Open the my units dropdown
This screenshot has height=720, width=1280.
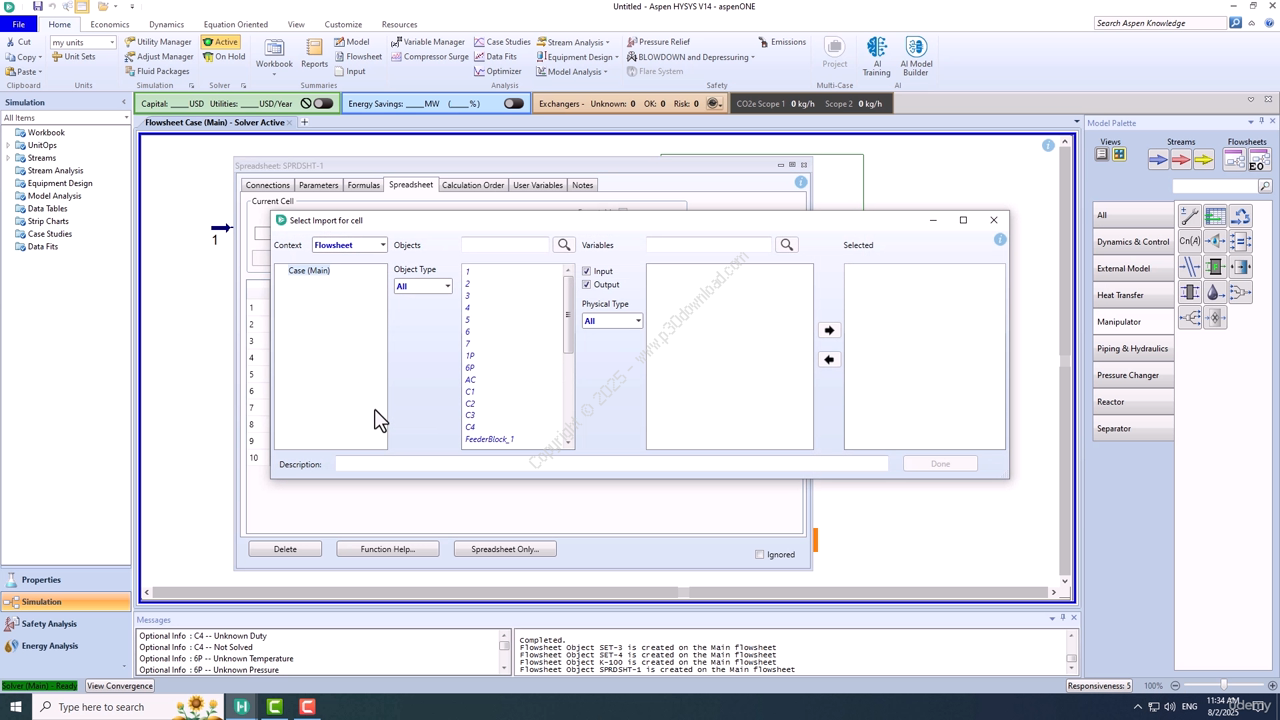click(x=83, y=42)
